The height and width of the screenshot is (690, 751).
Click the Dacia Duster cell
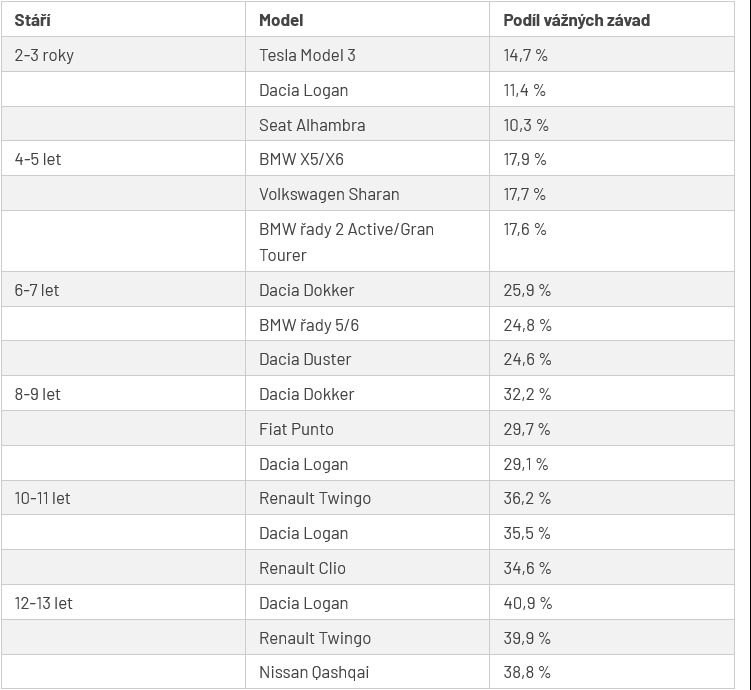(367, 359)
